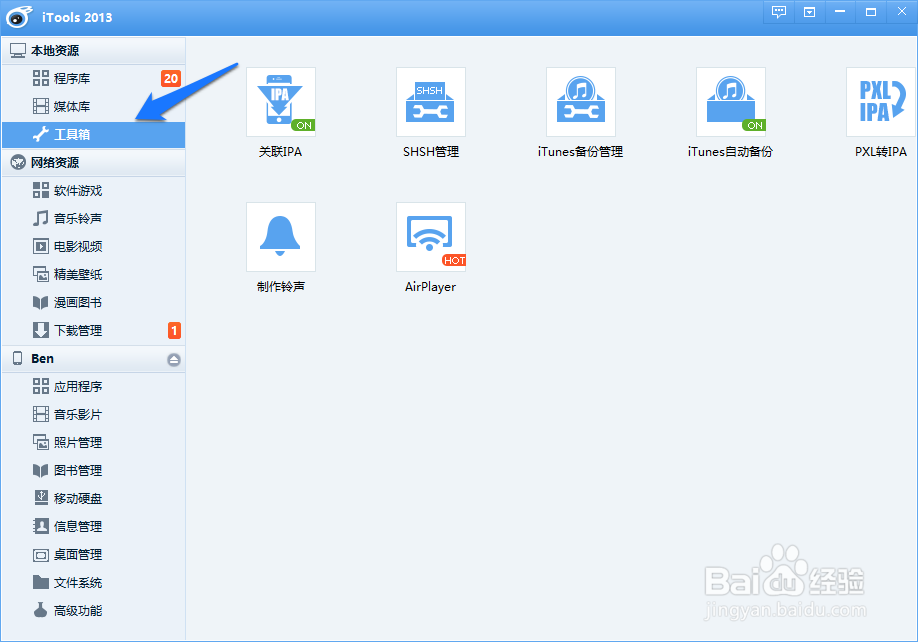
Task: Open the PXL转IPA converter icon
Action: 881,102
